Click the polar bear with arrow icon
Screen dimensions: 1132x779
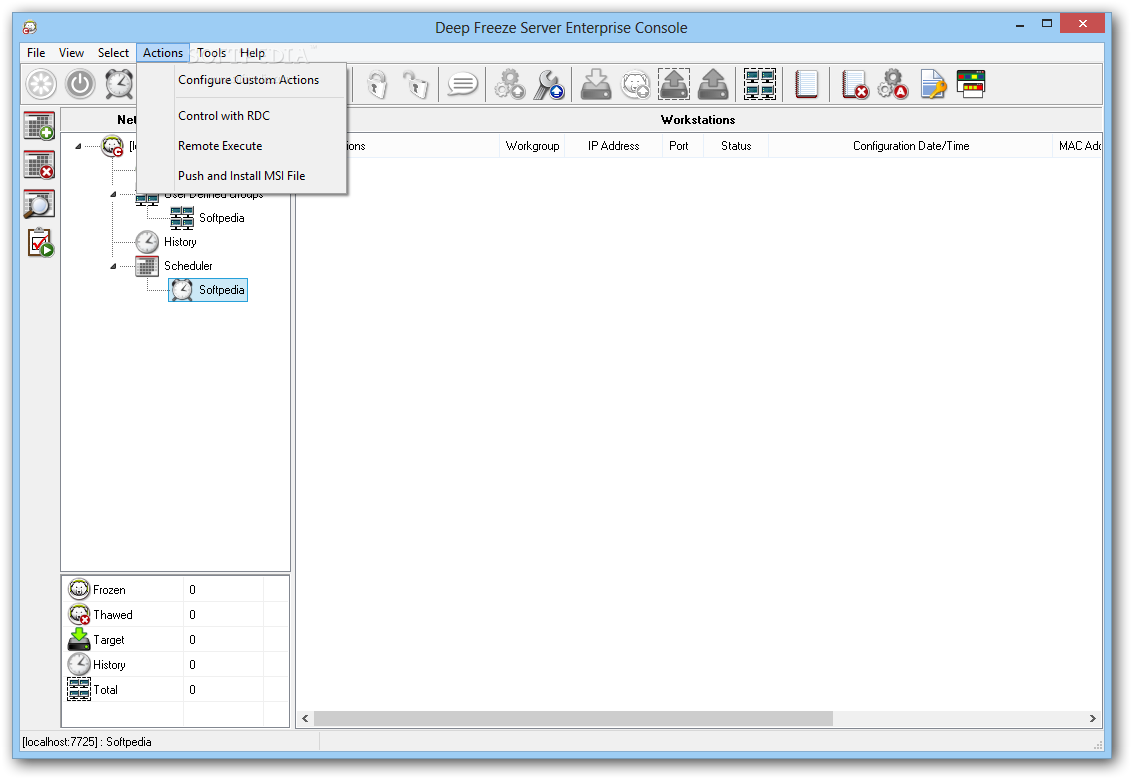coord(635,84)
